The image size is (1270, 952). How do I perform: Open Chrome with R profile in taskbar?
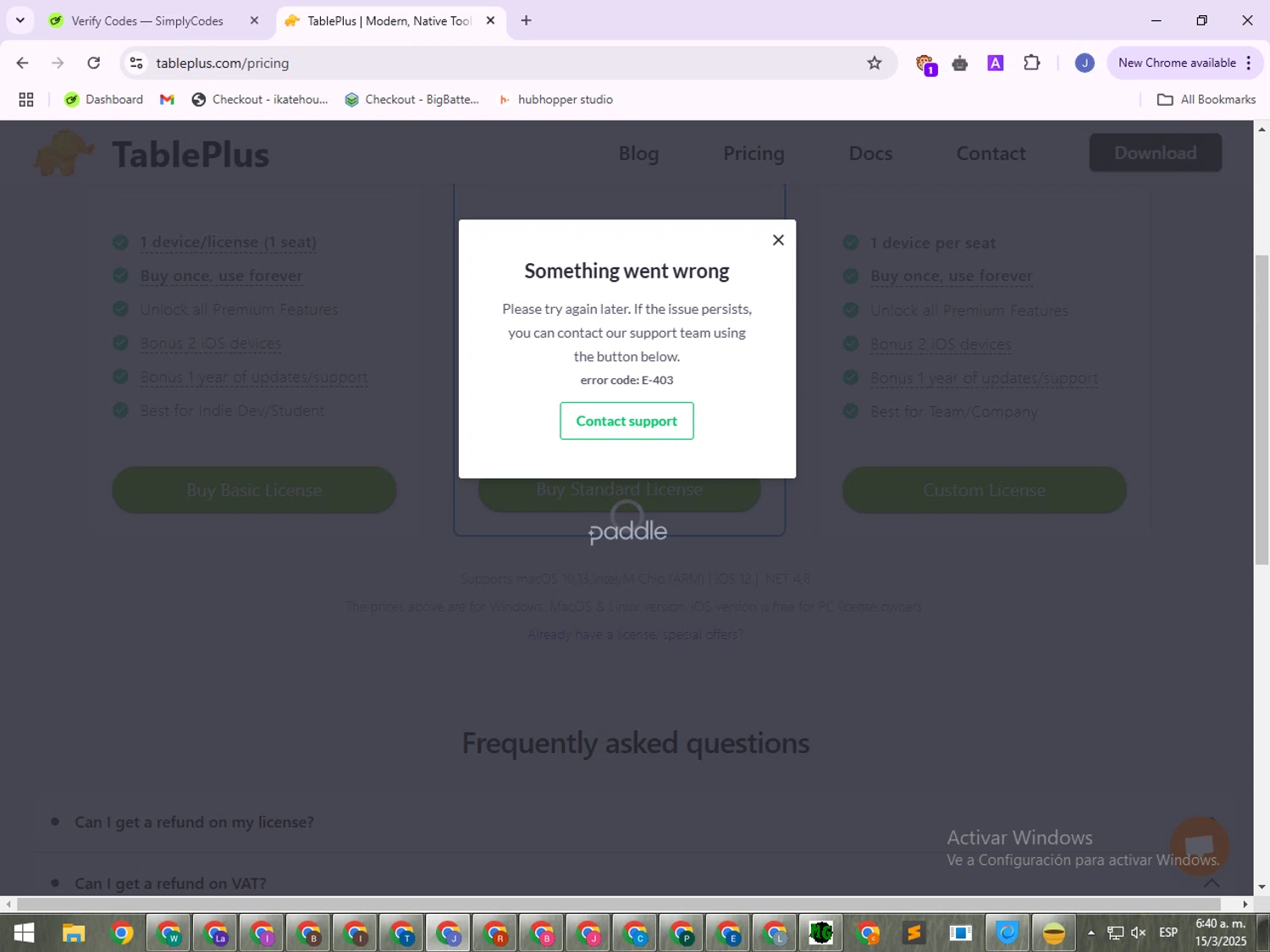[x=496, y=933]
